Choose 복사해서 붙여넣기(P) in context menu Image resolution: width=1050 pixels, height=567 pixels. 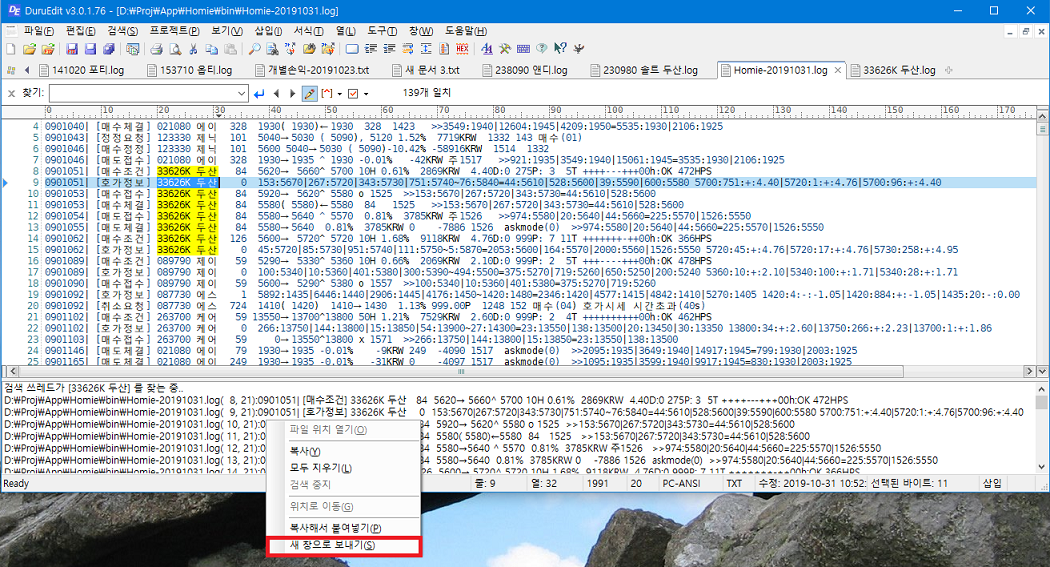pos(344,528)
